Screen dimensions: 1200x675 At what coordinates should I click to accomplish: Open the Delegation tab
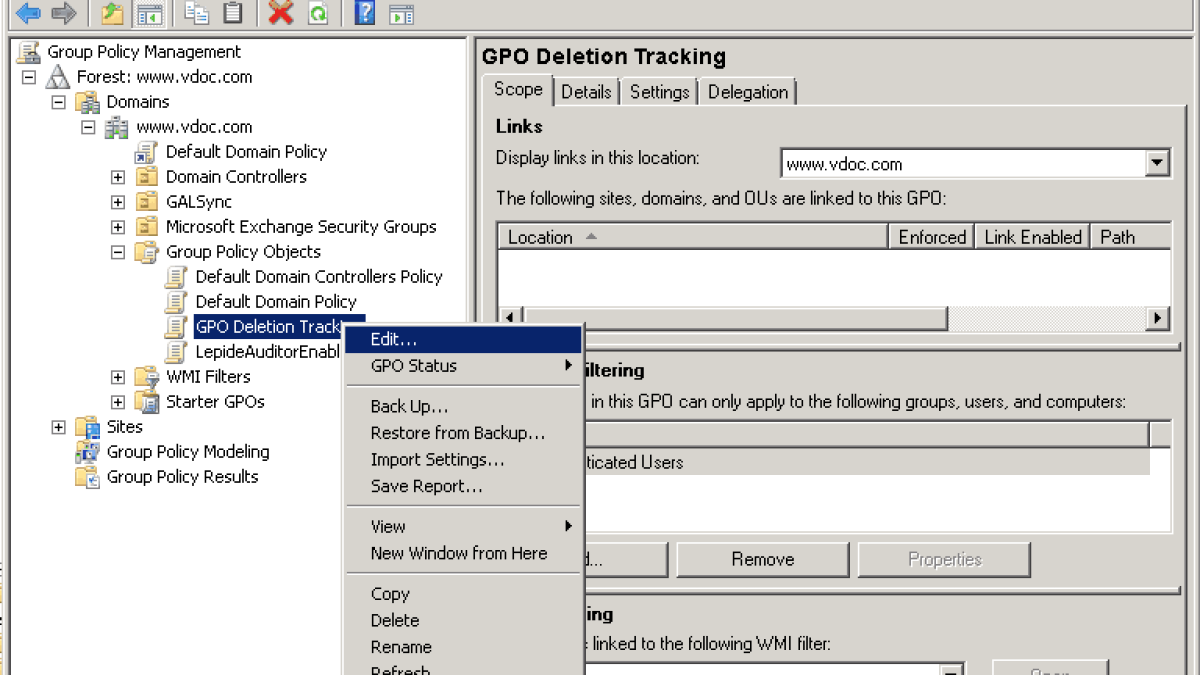click(x=748, y=92)
